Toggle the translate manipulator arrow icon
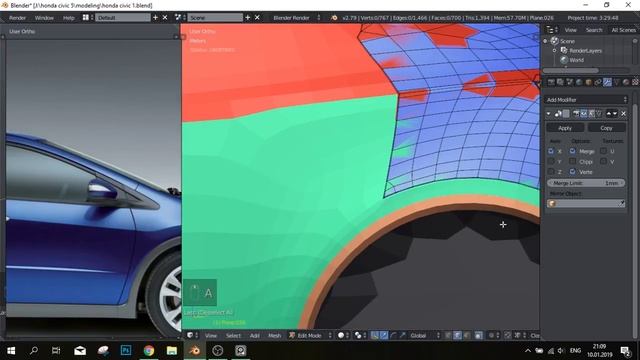 tap(384, 336)
